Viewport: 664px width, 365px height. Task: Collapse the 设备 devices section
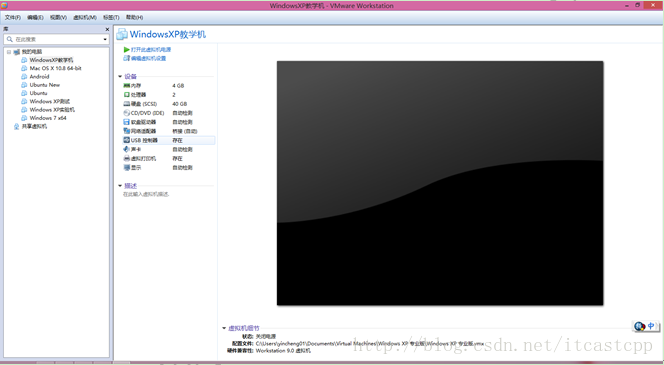click(x=120, y=77)
